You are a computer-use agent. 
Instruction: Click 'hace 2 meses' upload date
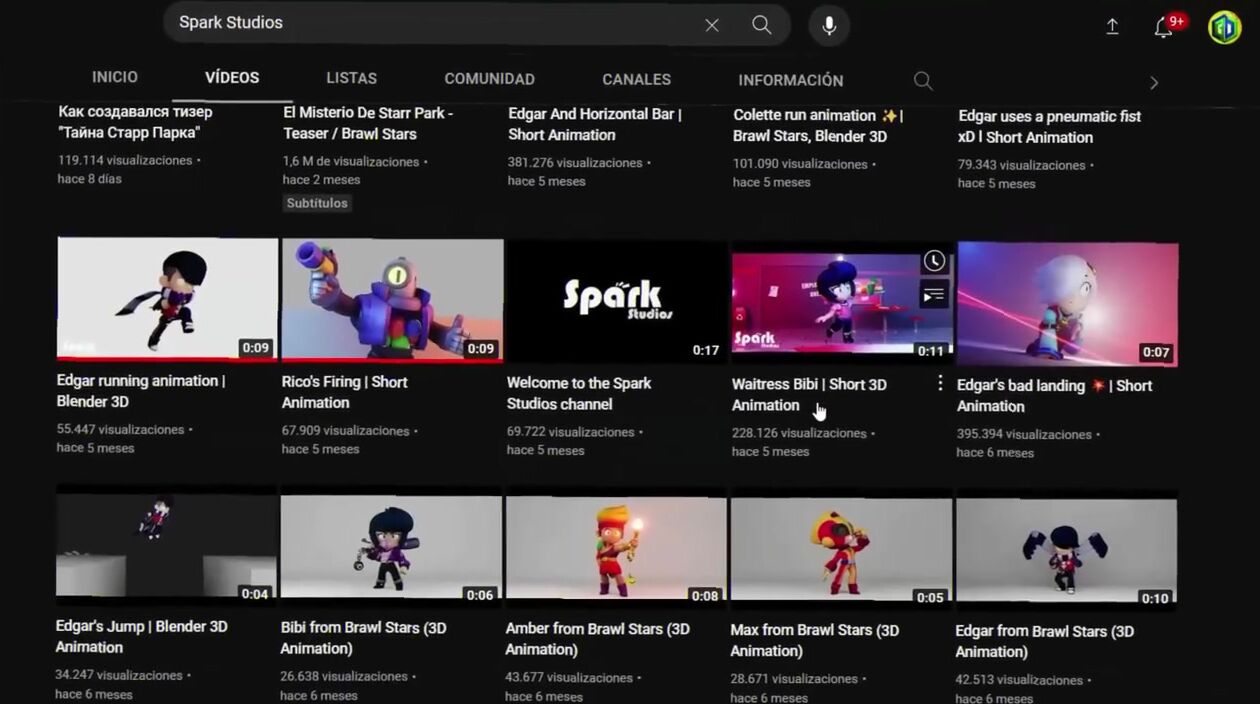322,180
